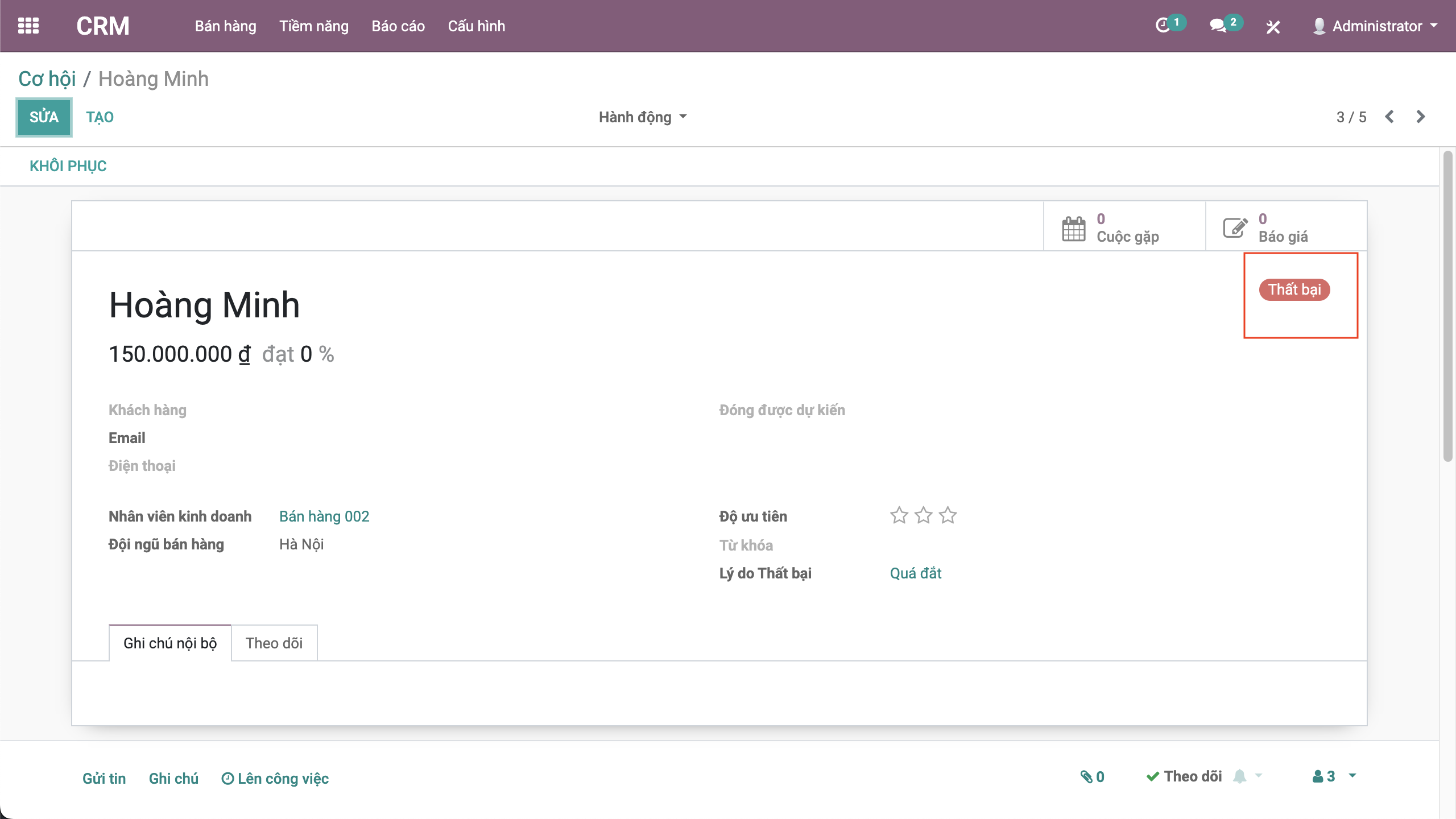Go to next record arrow
1456x819 pixels.
click(1421, 117)
